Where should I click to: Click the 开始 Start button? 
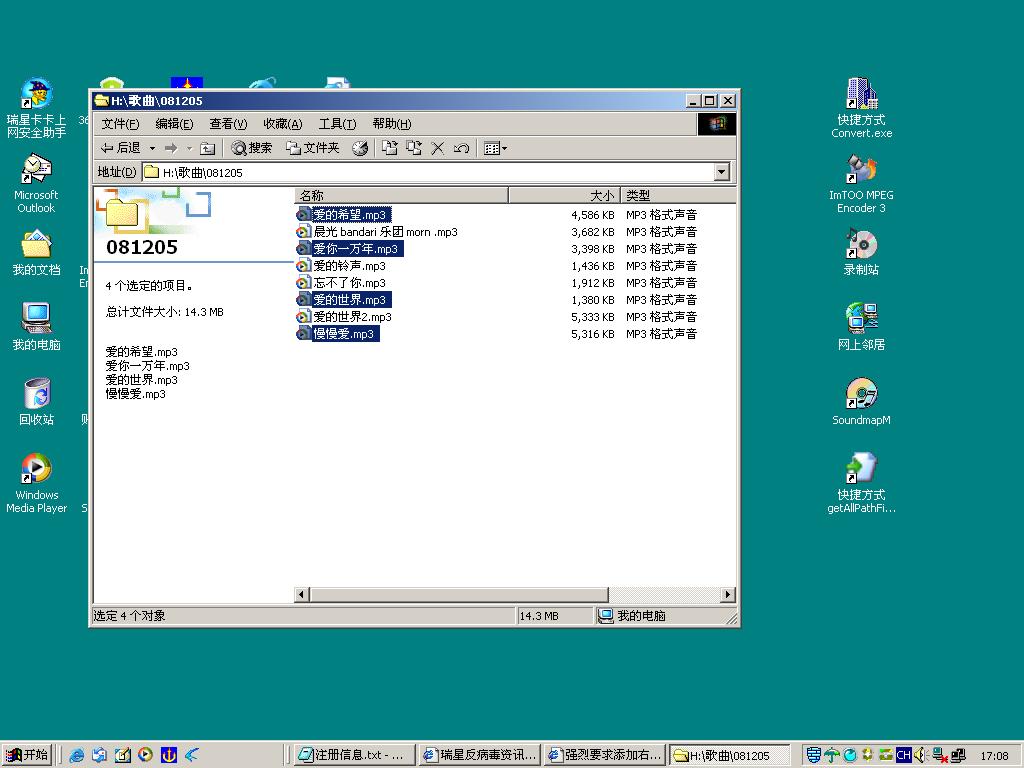point(27,755)
